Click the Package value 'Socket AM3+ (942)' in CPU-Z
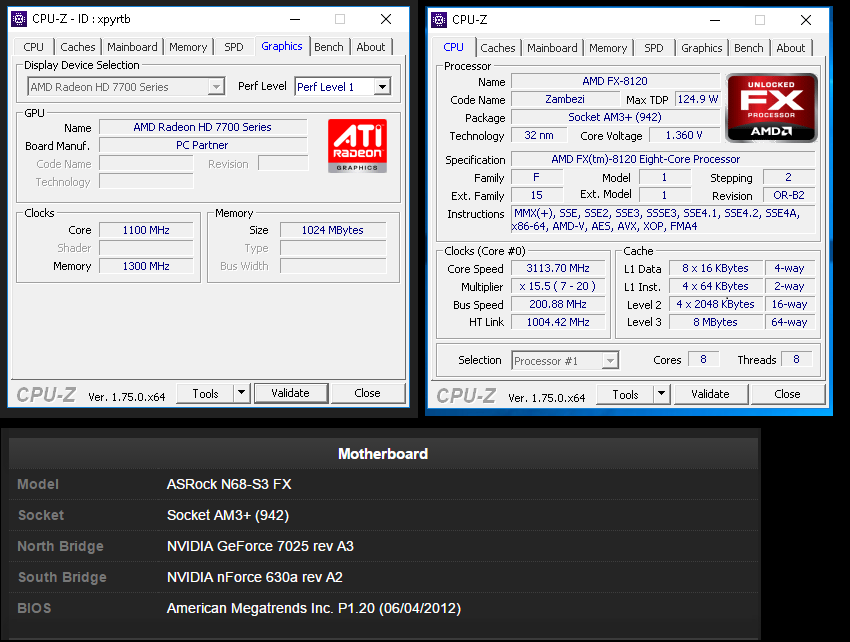 click(x=615, y=117)
